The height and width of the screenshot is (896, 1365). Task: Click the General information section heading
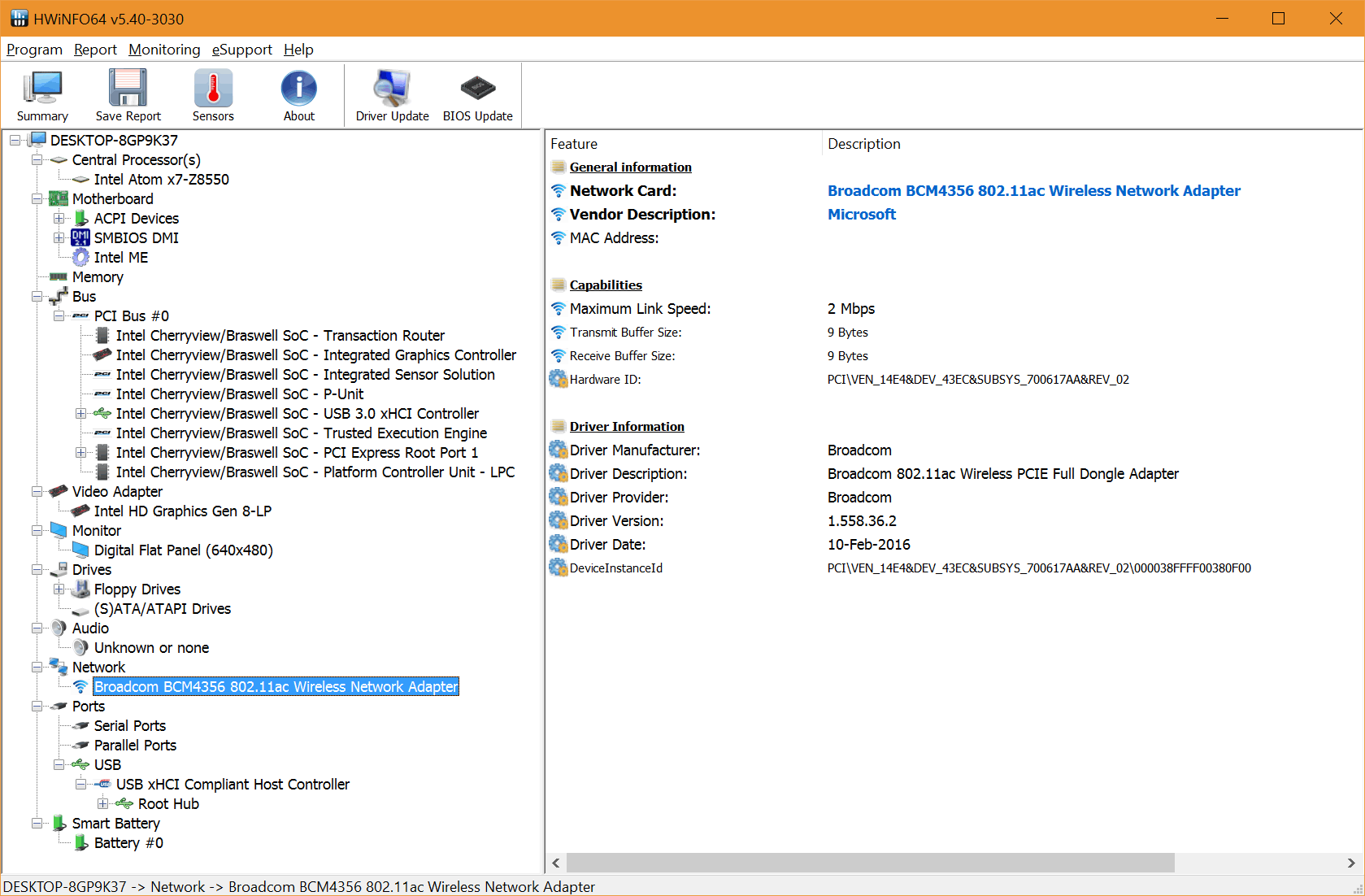[630, 167]
